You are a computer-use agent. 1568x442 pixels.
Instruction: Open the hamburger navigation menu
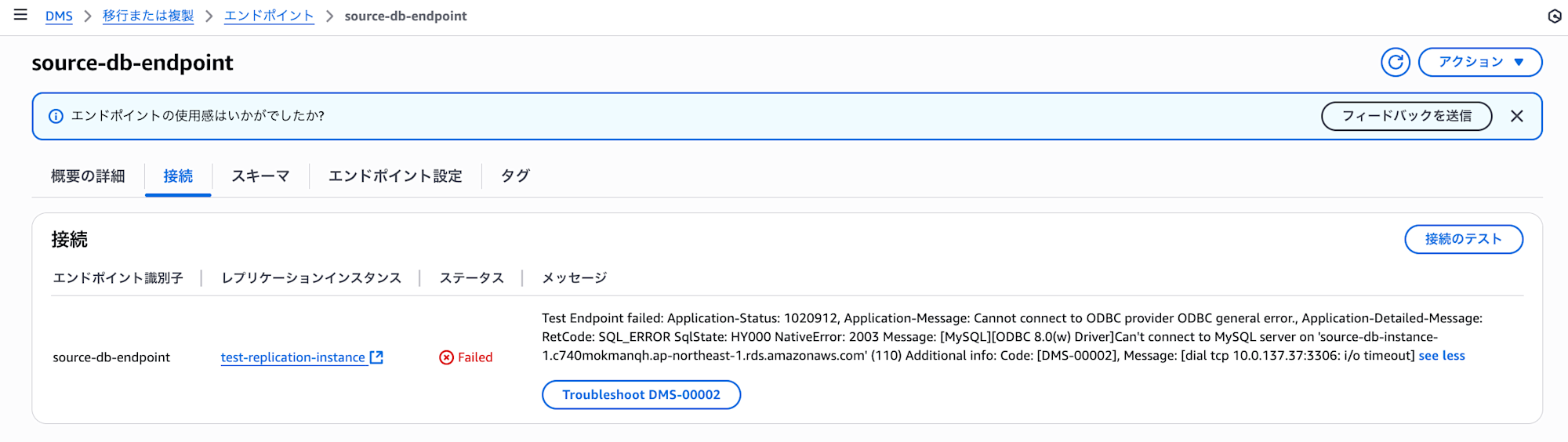20,15
